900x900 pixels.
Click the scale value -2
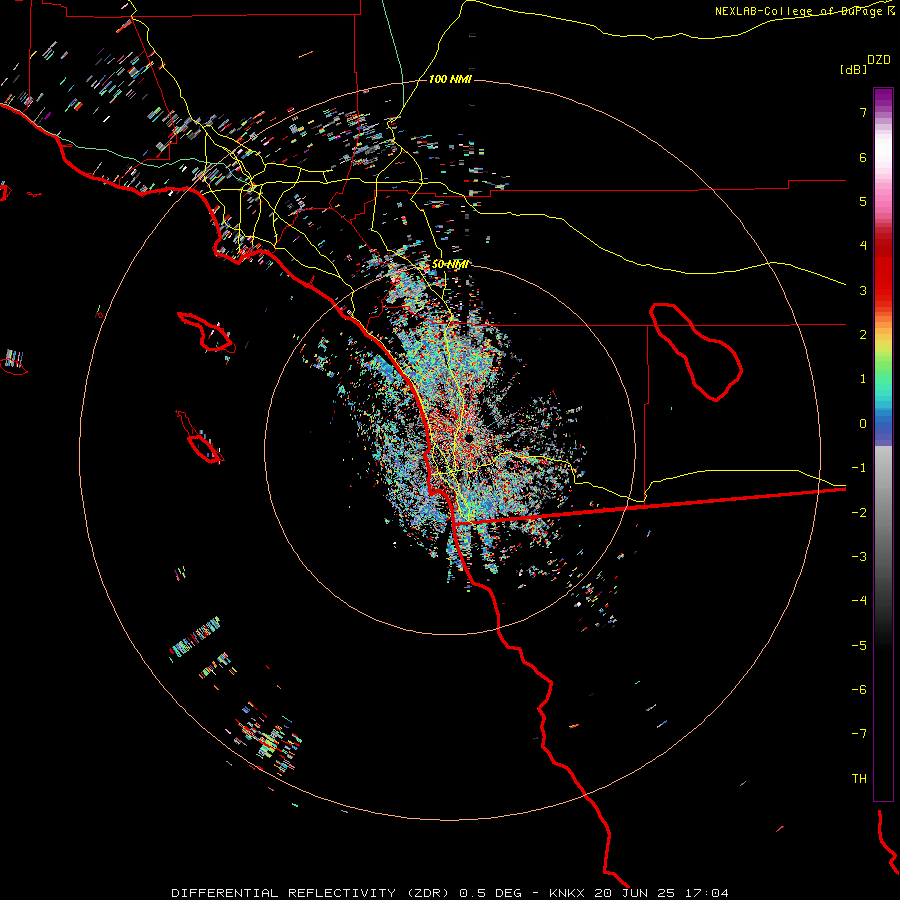tap(859, 513)
